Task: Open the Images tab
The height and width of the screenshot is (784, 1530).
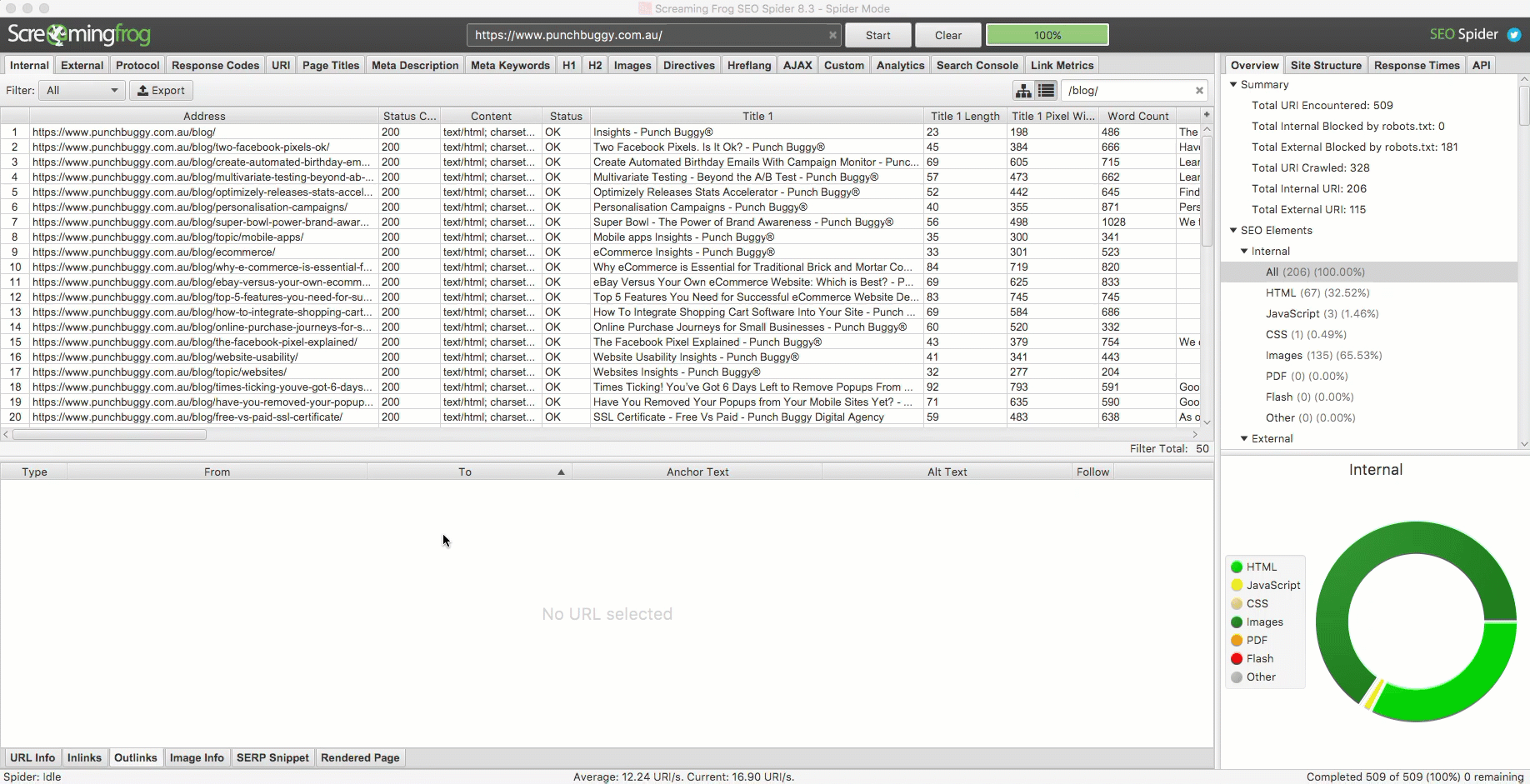Action: click(x=632, y=65)
